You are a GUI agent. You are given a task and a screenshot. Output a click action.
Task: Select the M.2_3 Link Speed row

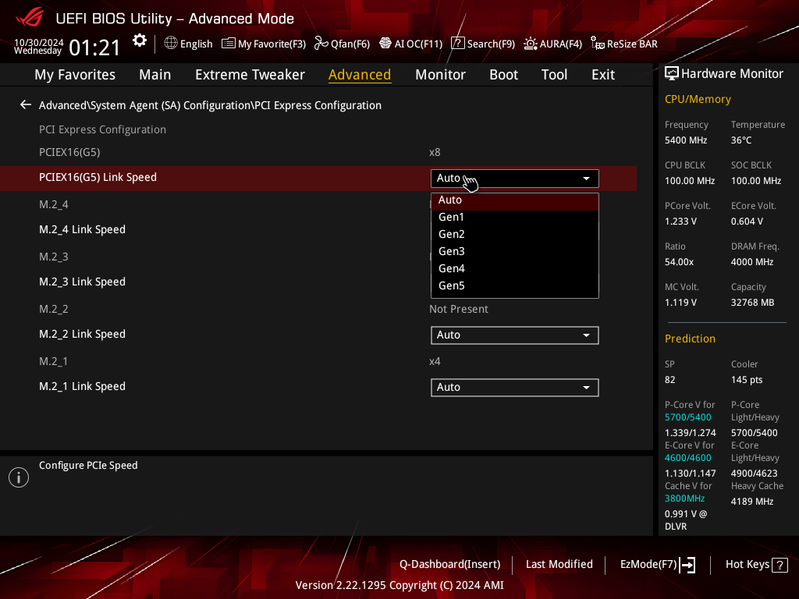(x=82, y=282)
